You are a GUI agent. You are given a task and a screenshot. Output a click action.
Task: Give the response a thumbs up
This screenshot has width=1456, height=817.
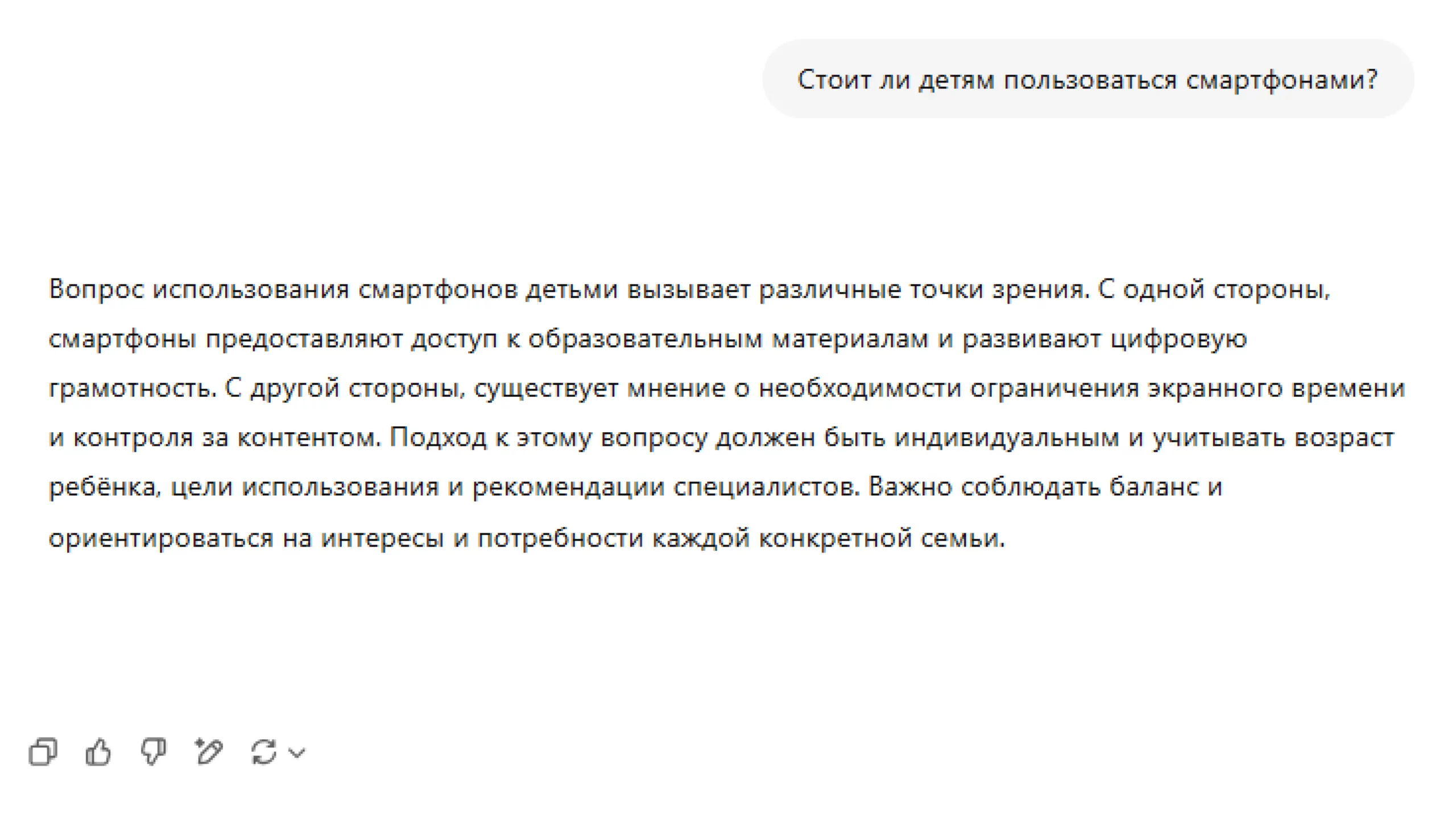pos(98,752)
